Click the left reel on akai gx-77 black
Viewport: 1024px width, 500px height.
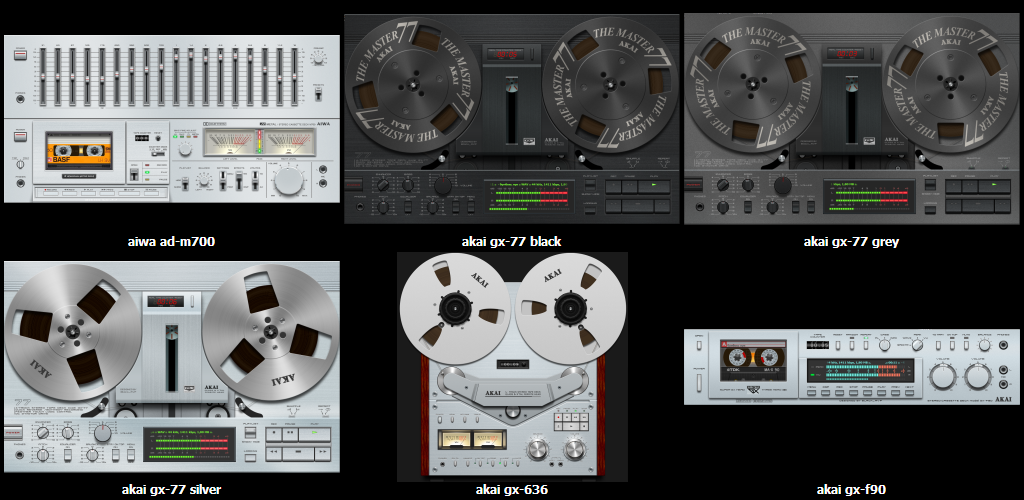tap(411, 84)
